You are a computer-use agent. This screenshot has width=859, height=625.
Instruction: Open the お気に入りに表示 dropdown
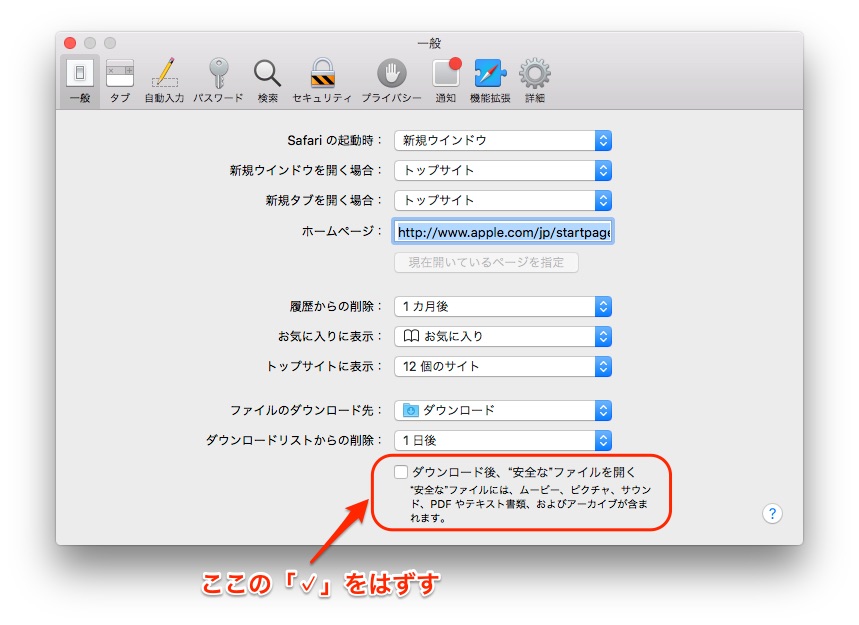click(x=503, y=336)
